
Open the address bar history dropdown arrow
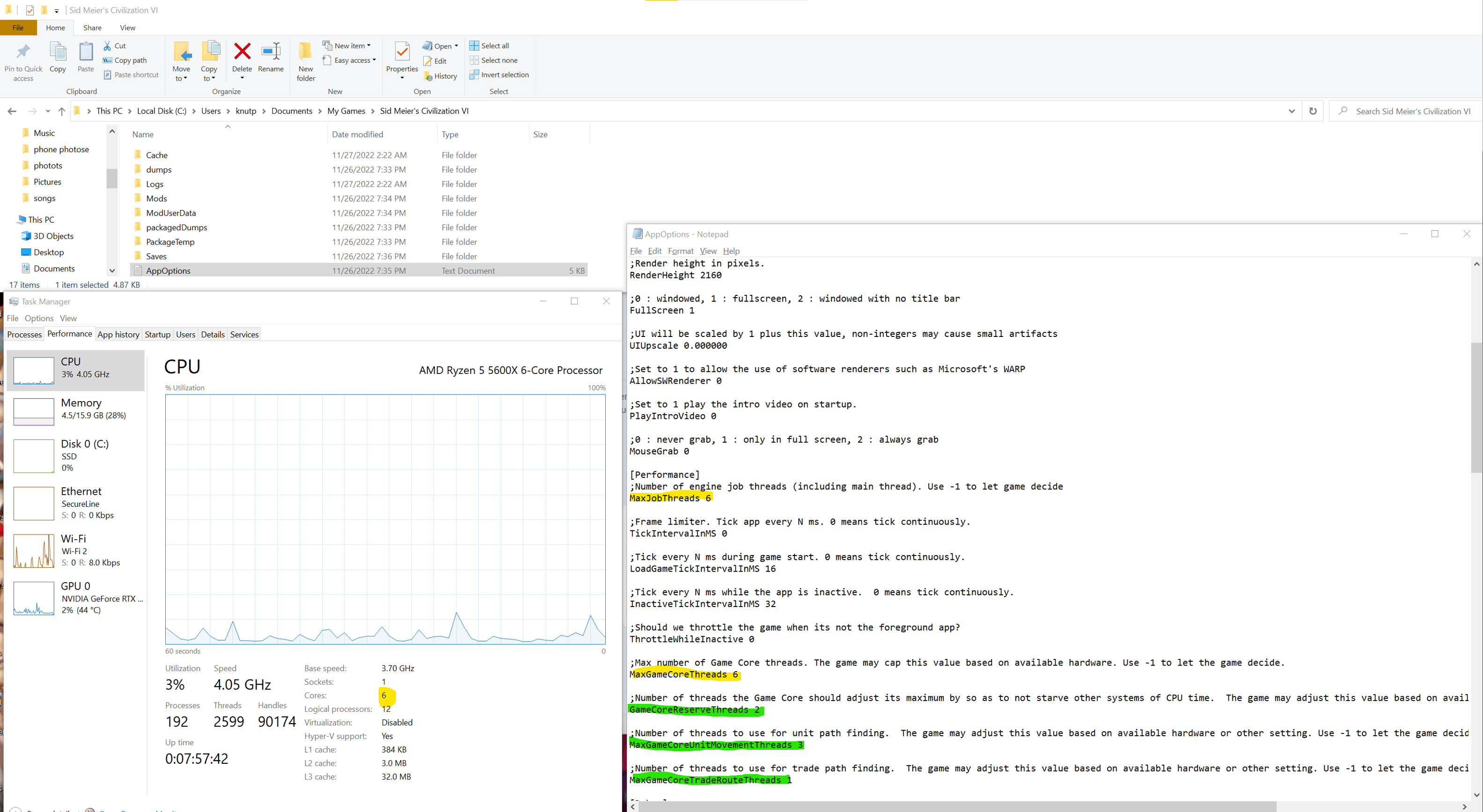pyautogui.click(x=1291, y=111)
